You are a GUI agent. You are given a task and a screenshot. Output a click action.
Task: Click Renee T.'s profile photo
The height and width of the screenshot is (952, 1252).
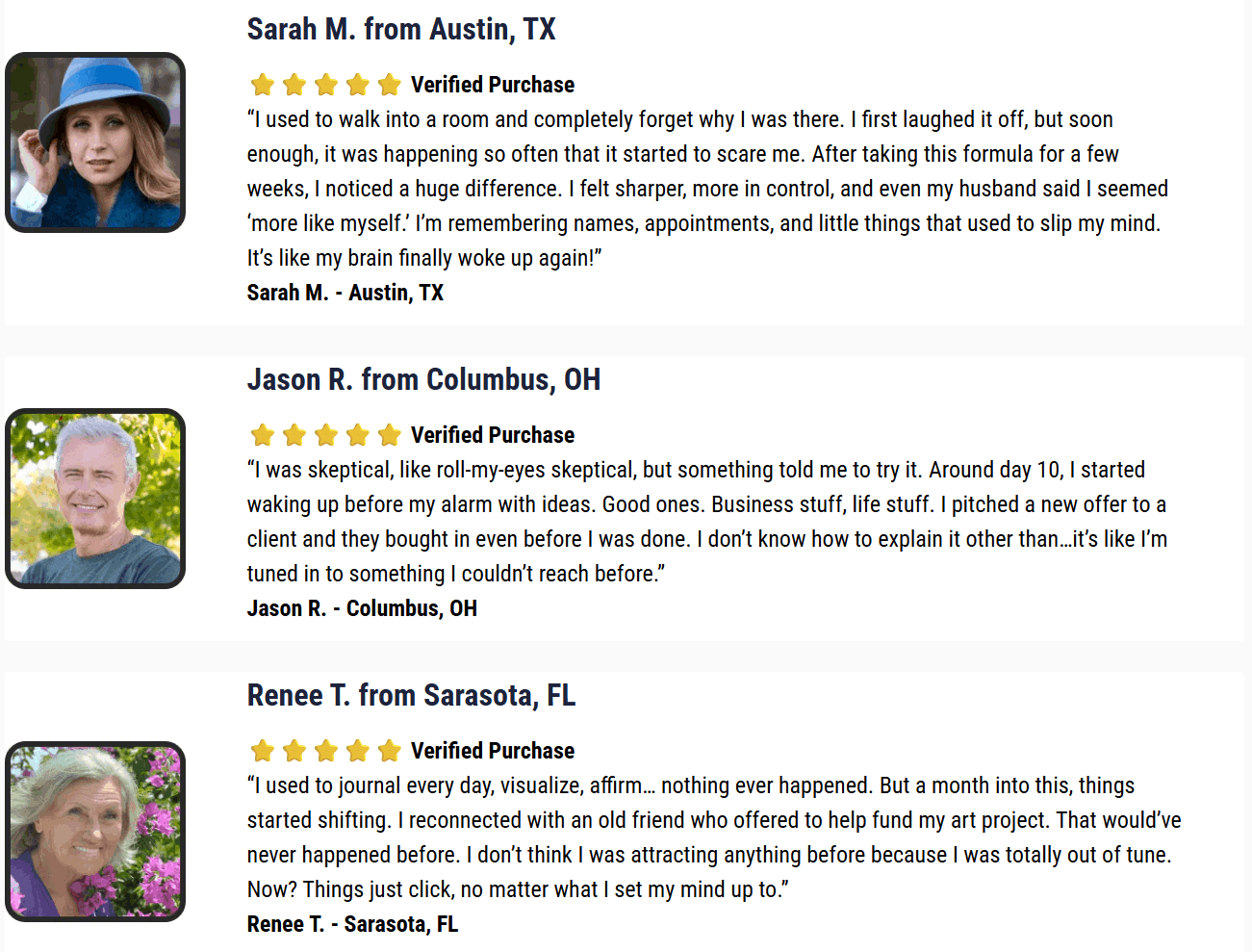94,832
